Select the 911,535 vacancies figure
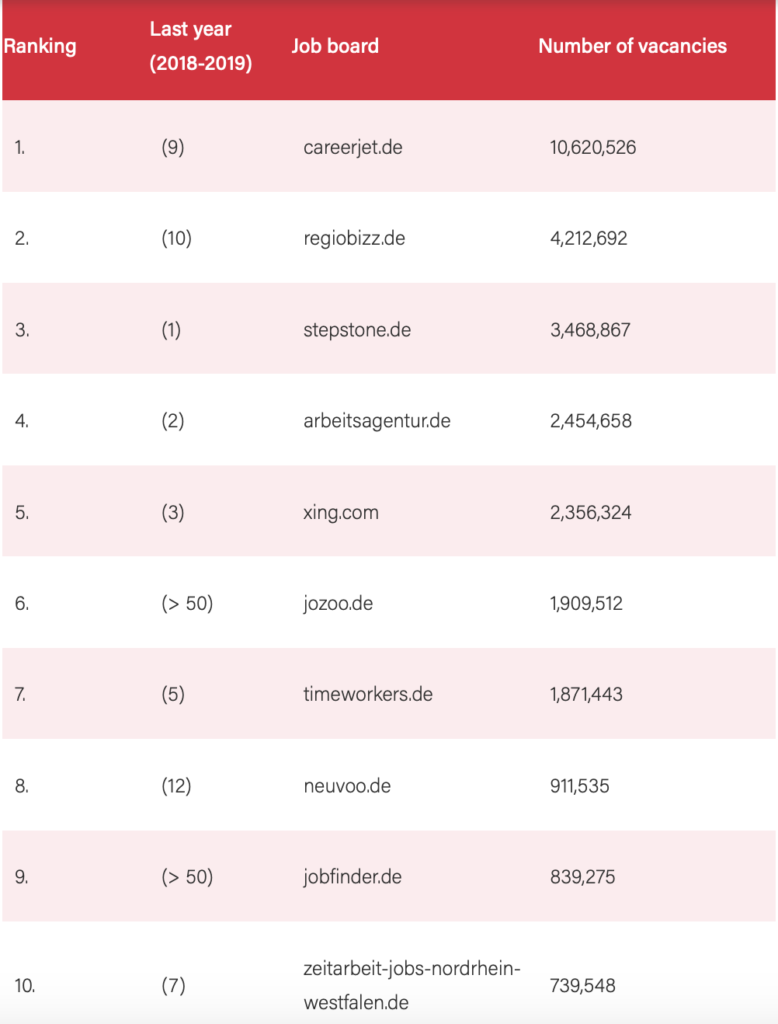This screenshot has width=778, height=1024. [579, 786]
